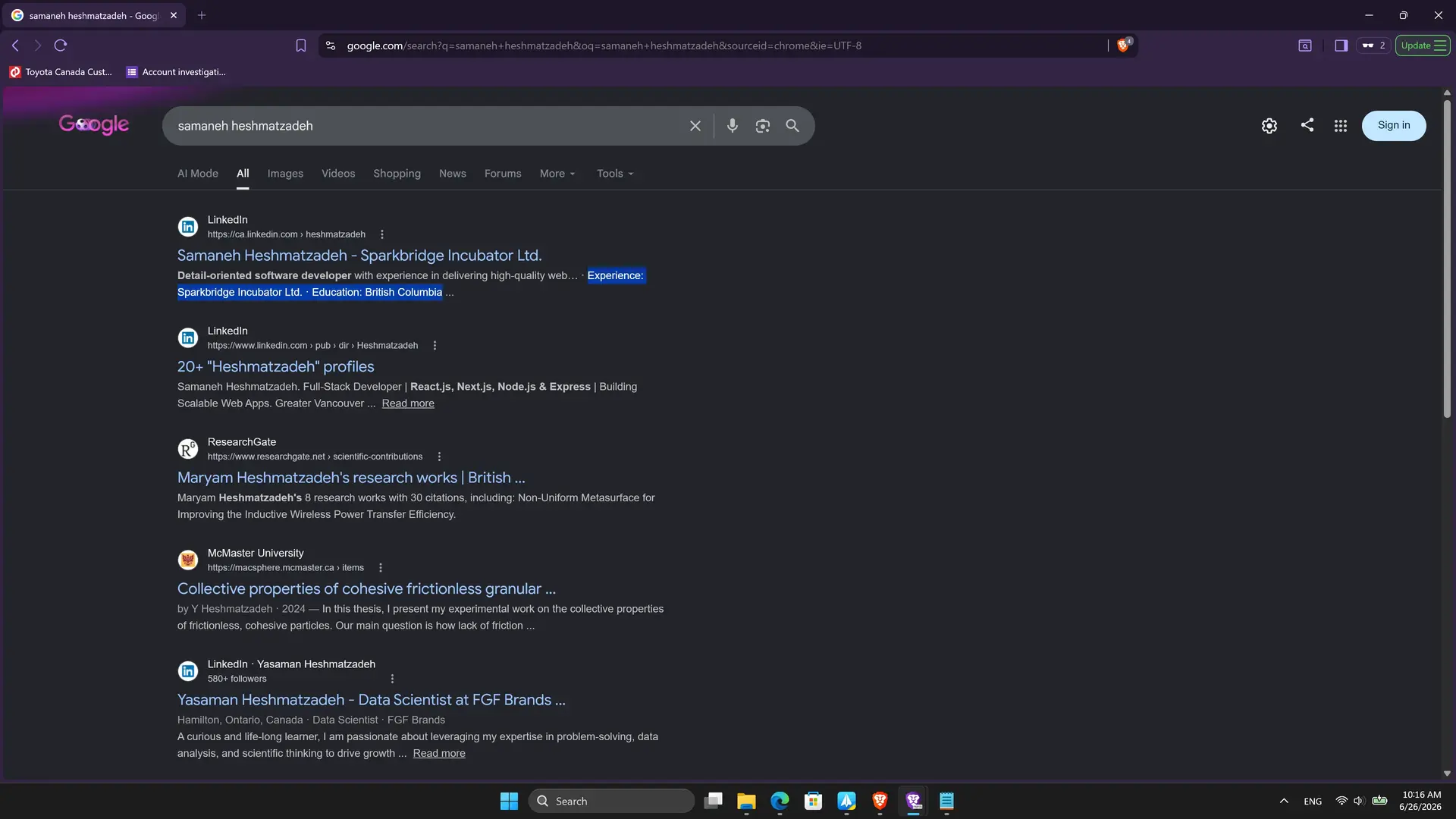Open Microsoft Store from the taskbar
The height and width of the screenshot is (819, 1456).
813,801
